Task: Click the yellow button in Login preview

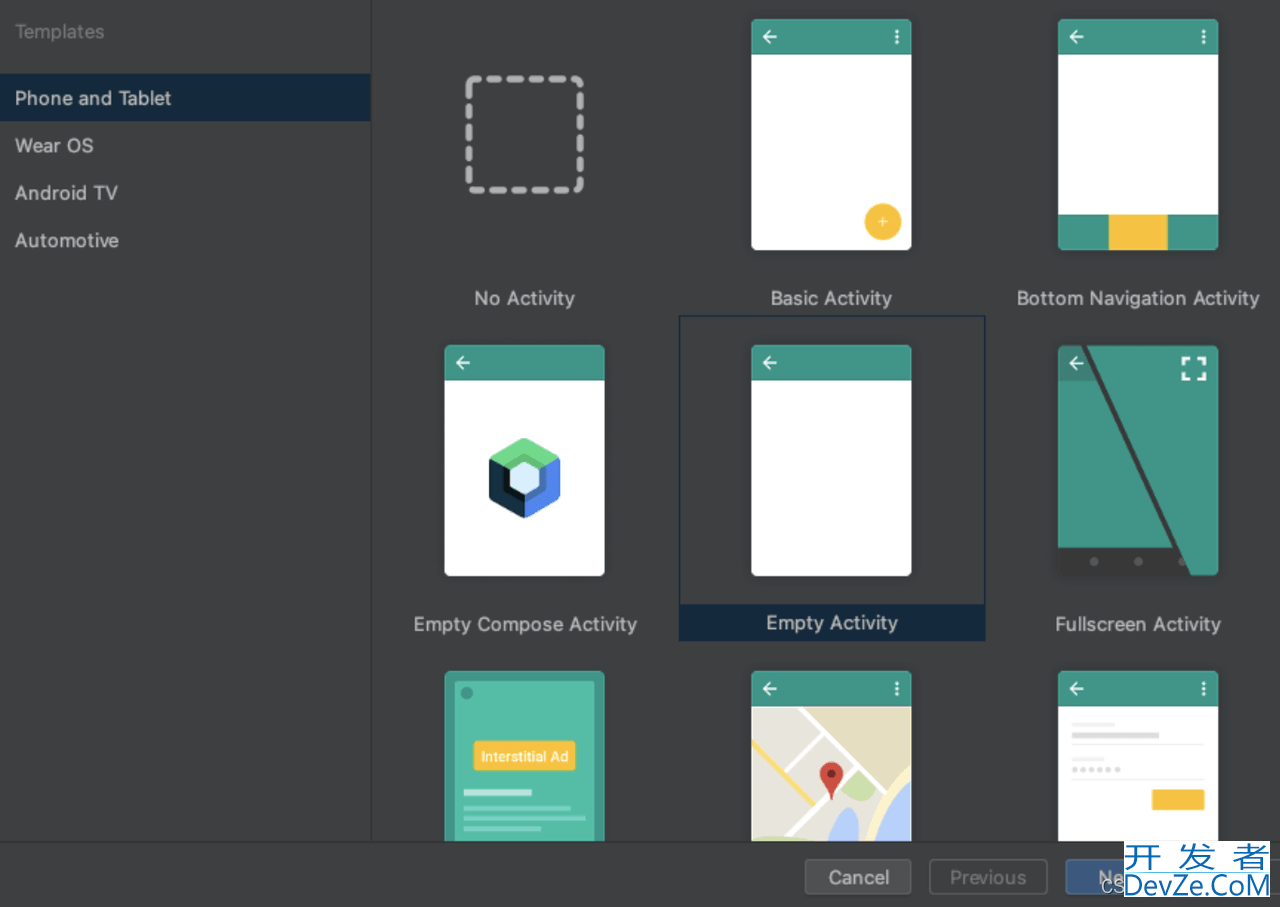Action: (x=1178, y=799)
